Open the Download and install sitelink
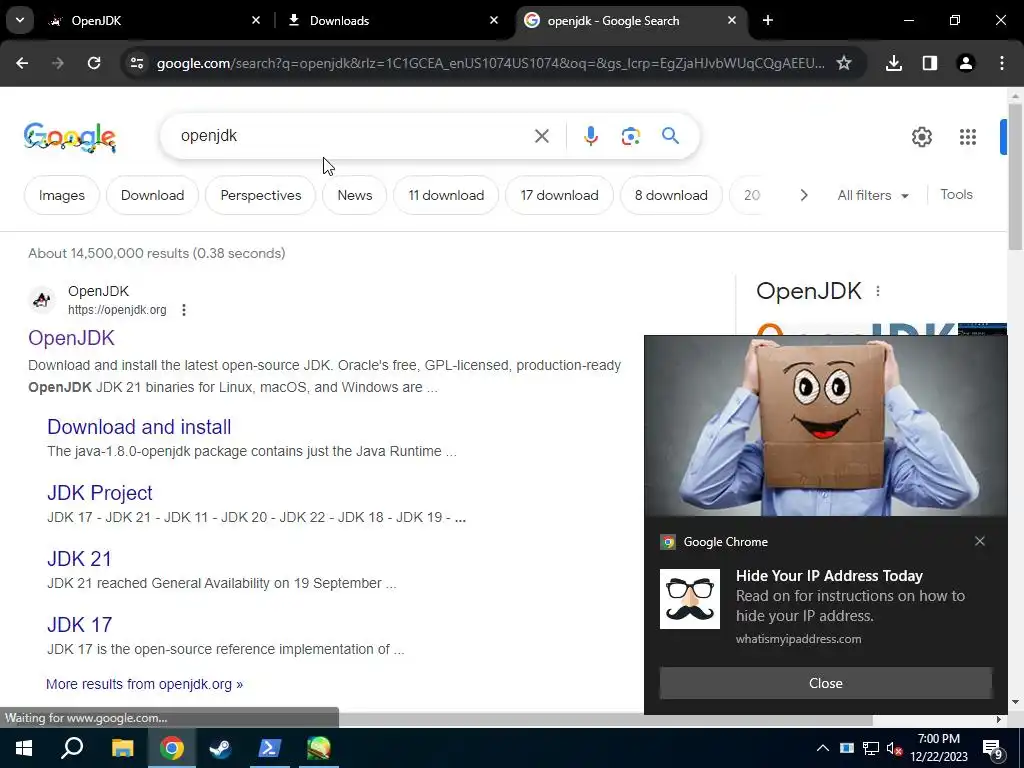1024x768 pixels. pyautogui.click(x=139, y=426)
